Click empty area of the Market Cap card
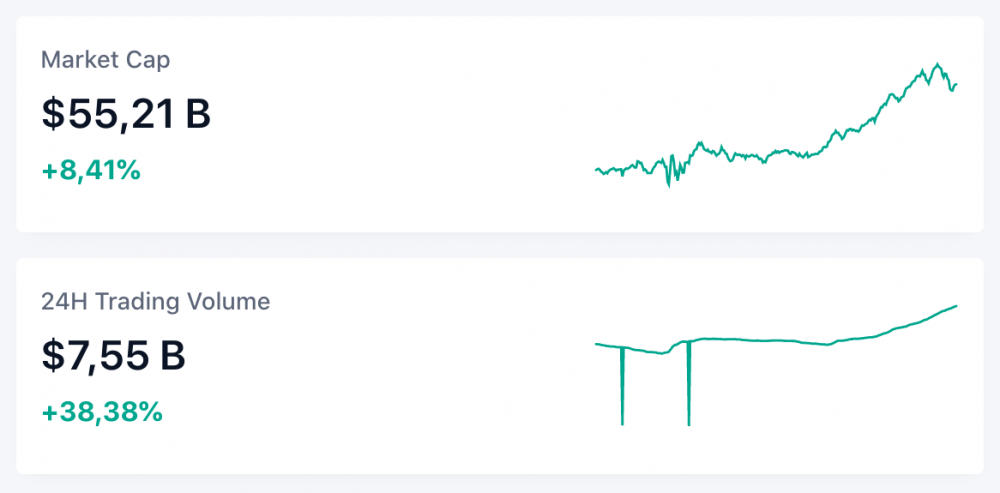The height and width of the screenshot is (493, 1000). click(400, 120)
